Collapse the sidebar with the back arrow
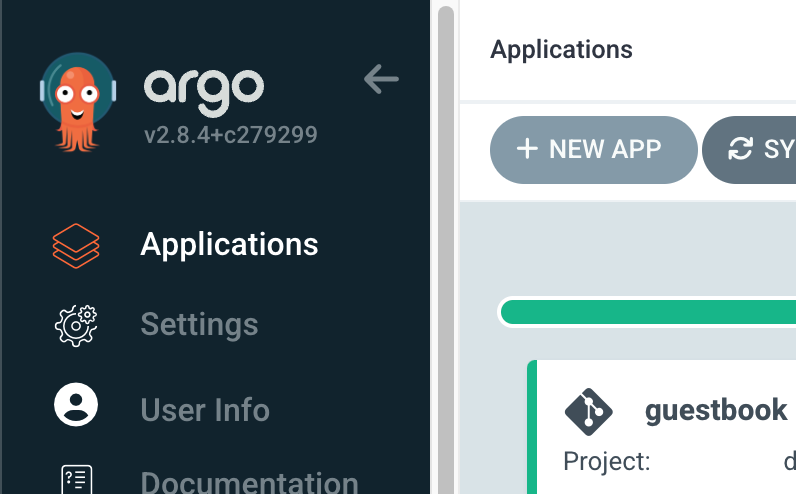This screenshot has height=494, width=796. tap(381, 79)
